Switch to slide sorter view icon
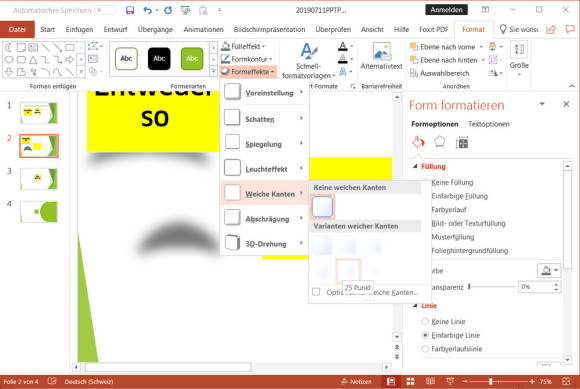Screen dimensions: 580x389 click(x=410, y=381)
